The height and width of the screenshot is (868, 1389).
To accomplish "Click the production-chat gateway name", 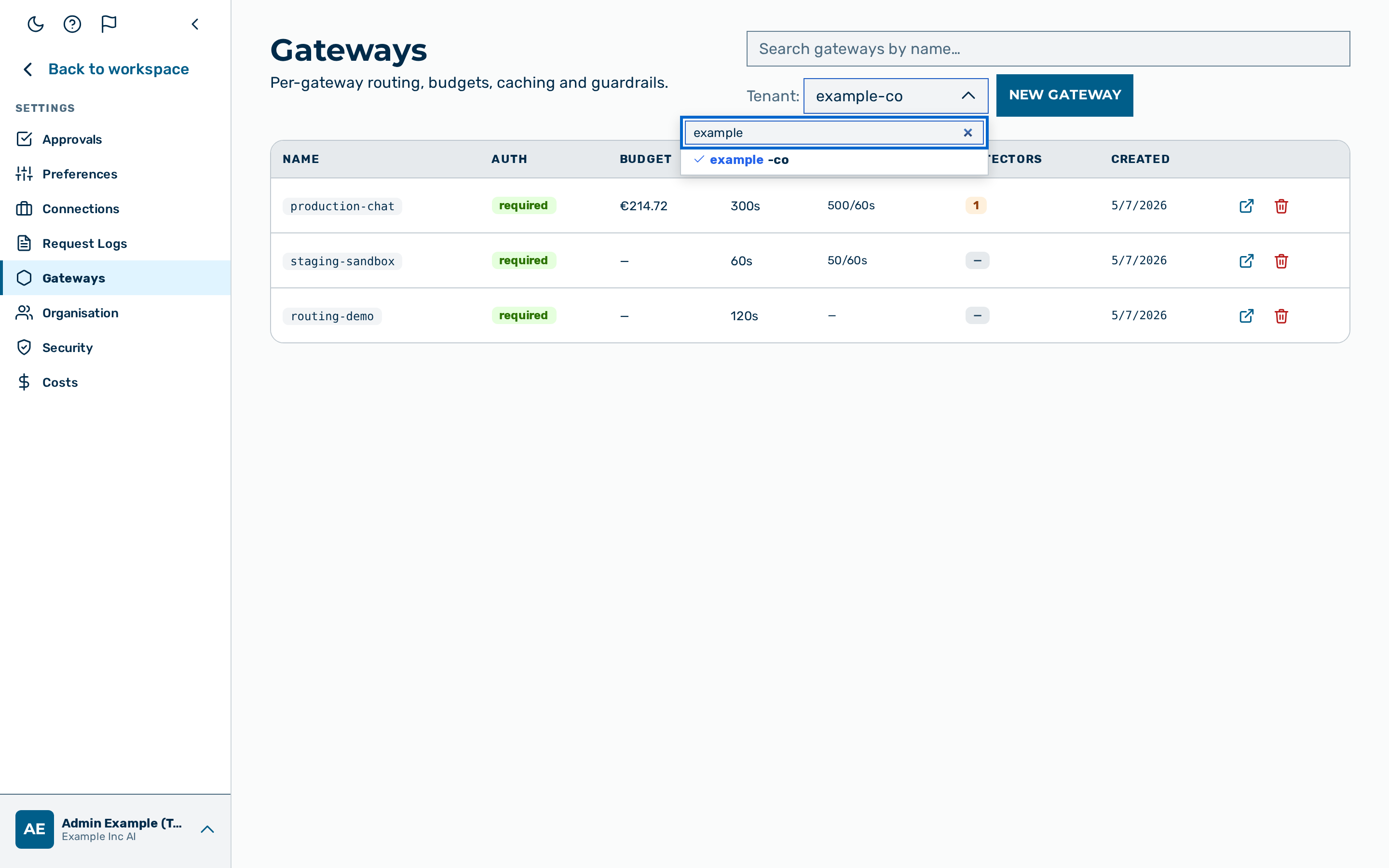I will point(342,206).
